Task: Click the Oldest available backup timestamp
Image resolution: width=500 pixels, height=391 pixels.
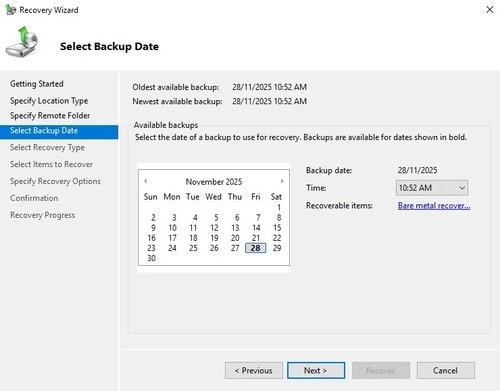Action: (x=269, y=87)
